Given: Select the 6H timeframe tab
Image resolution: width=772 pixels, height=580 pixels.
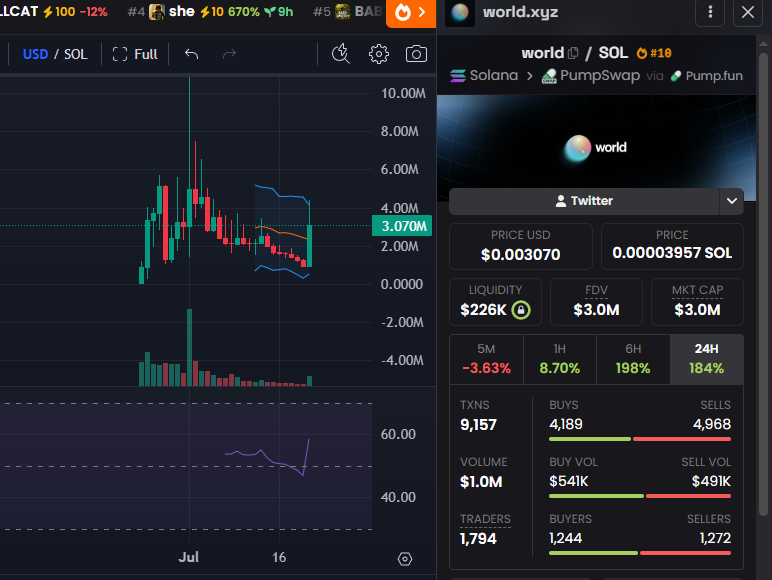Looking at the screenshot, I should [633, 359].
